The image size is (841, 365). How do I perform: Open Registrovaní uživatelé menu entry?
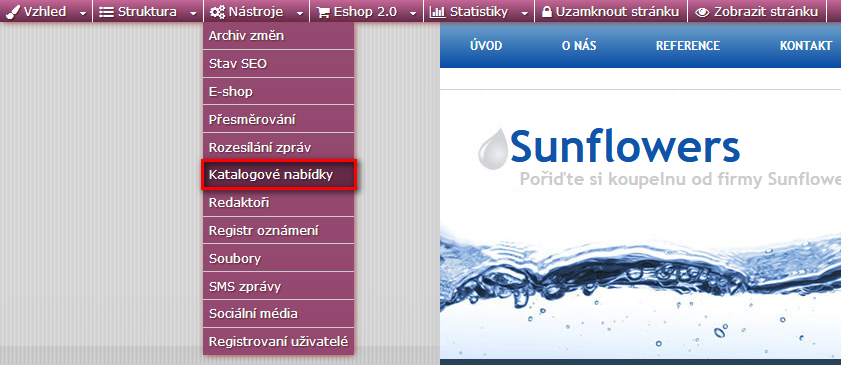tap(278, 341)
